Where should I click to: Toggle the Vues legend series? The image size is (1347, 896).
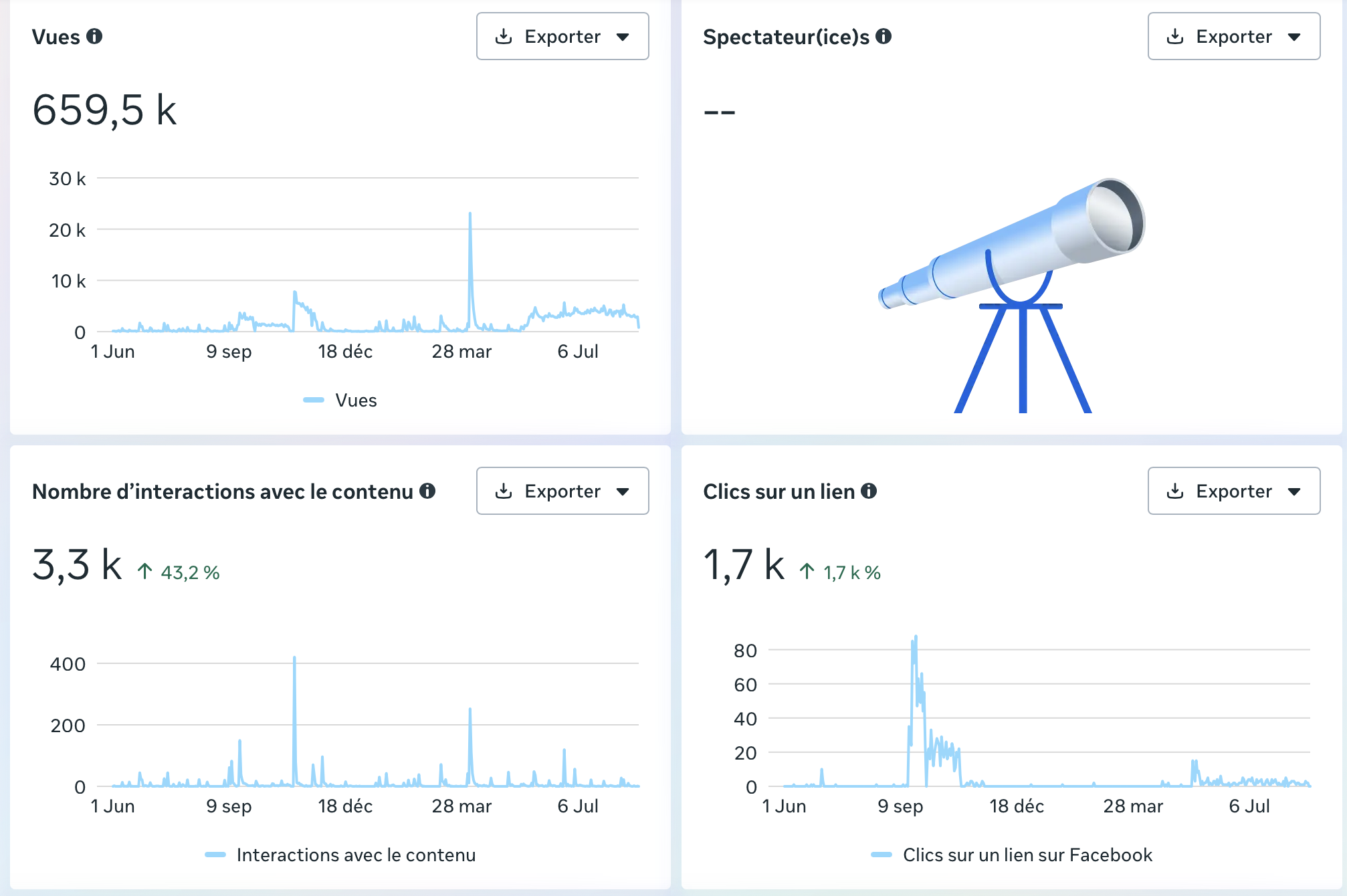tap(340, 400)
